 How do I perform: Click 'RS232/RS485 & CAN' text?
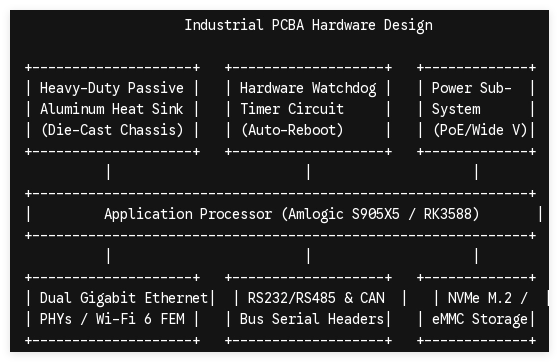pyautogui.click(x=316, y=298)
